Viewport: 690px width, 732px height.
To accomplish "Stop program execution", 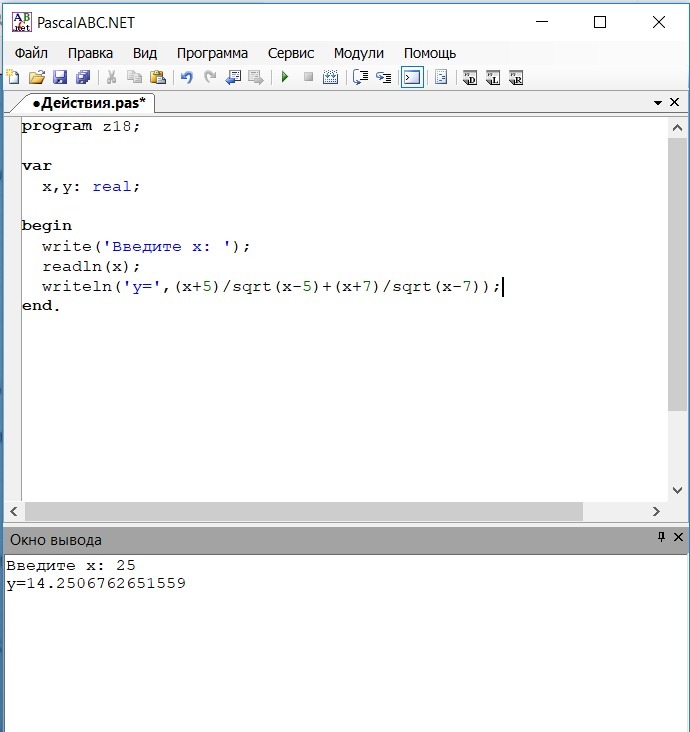I will coord(308,77).
